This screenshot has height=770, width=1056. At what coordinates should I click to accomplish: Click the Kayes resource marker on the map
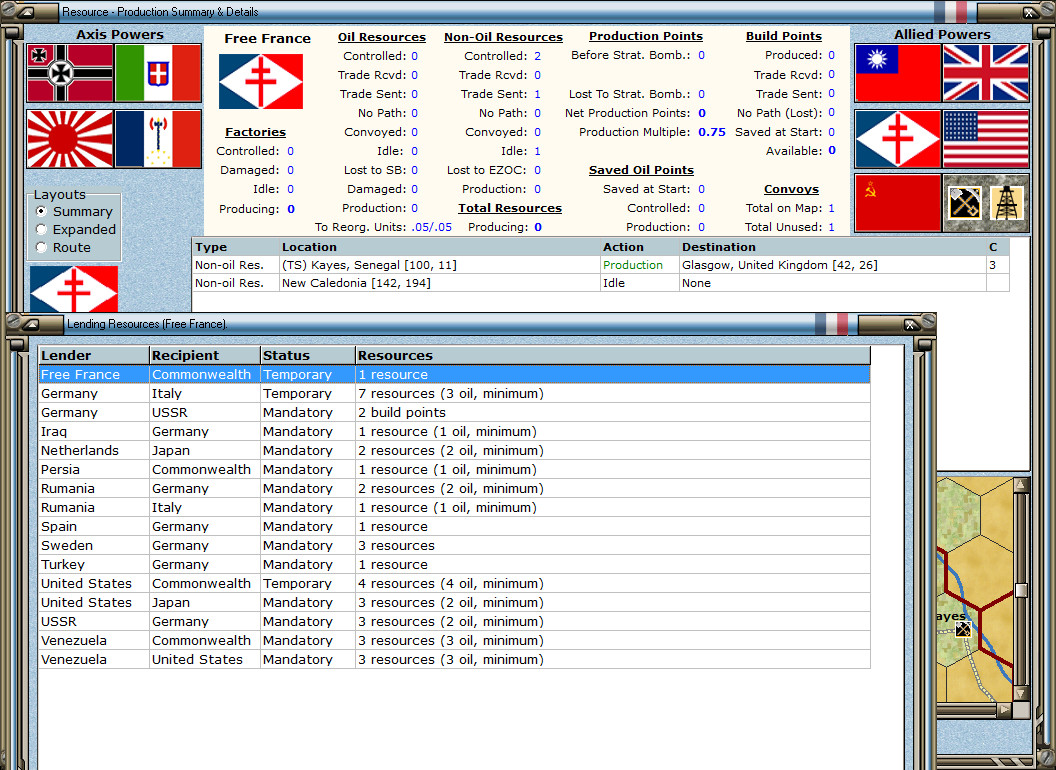(963, 629)
